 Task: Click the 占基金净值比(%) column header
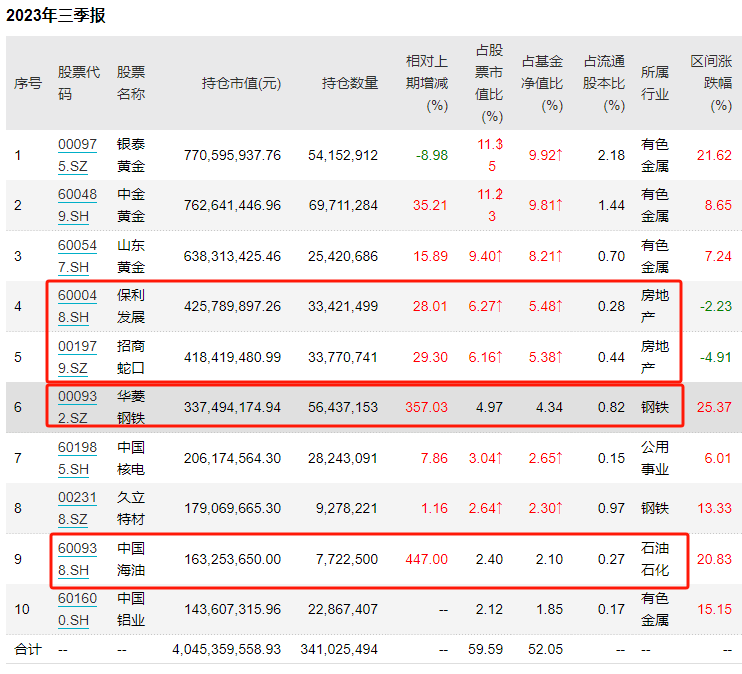coord(542,83)
